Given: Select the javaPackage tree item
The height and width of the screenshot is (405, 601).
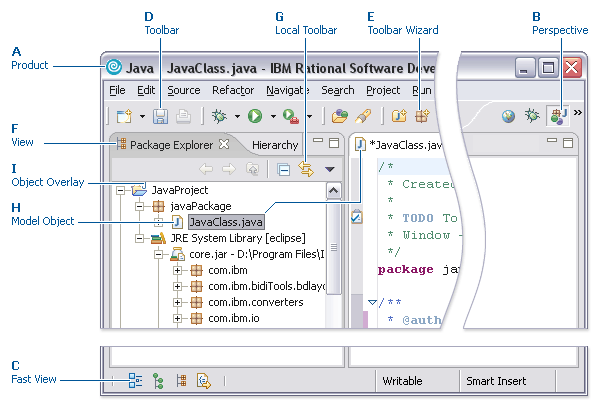Looking at the screenshot, I should 201,206.
